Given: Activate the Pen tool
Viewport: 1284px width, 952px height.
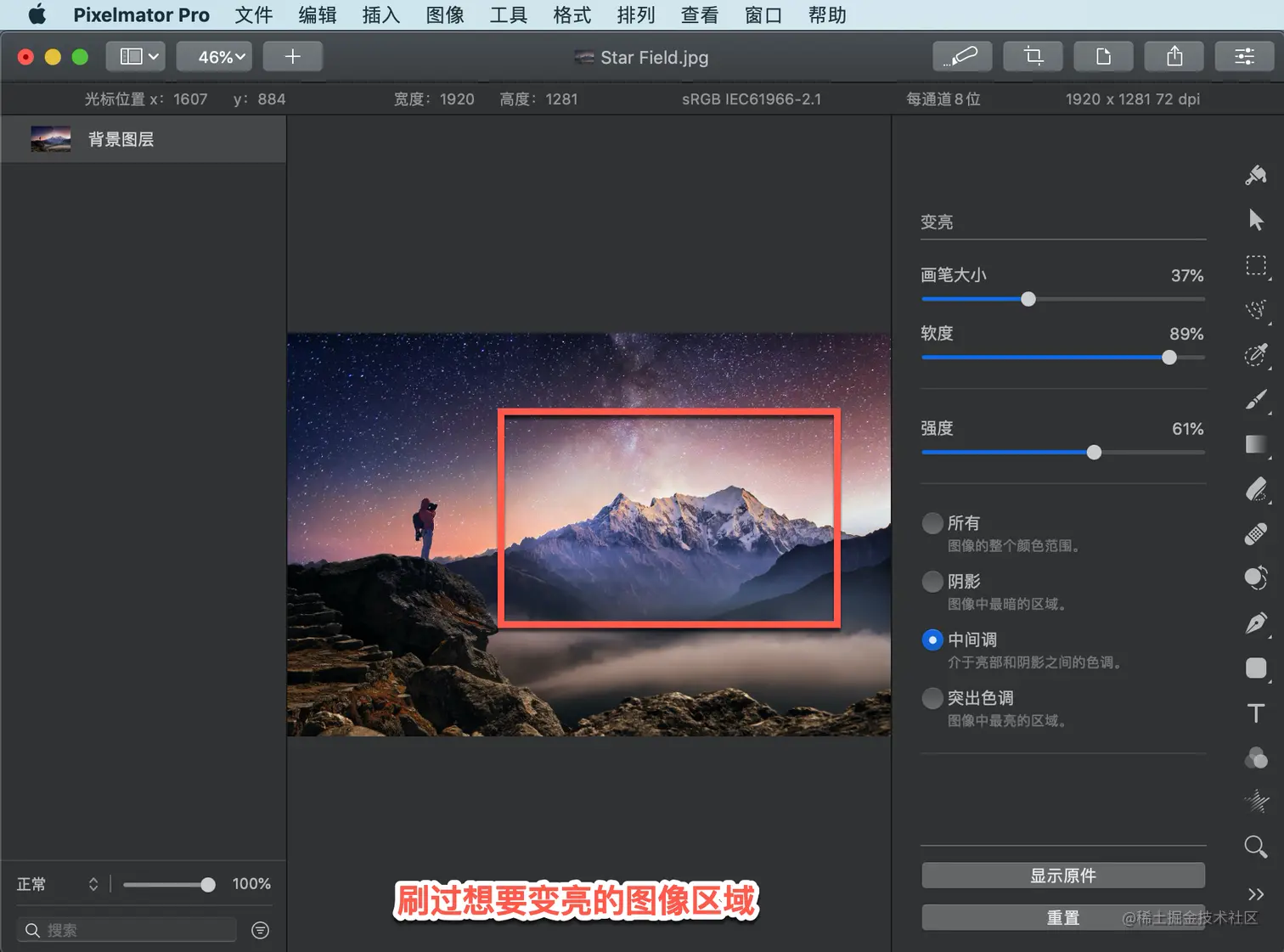Looking at the screenshot, I should coord(1256,623).
